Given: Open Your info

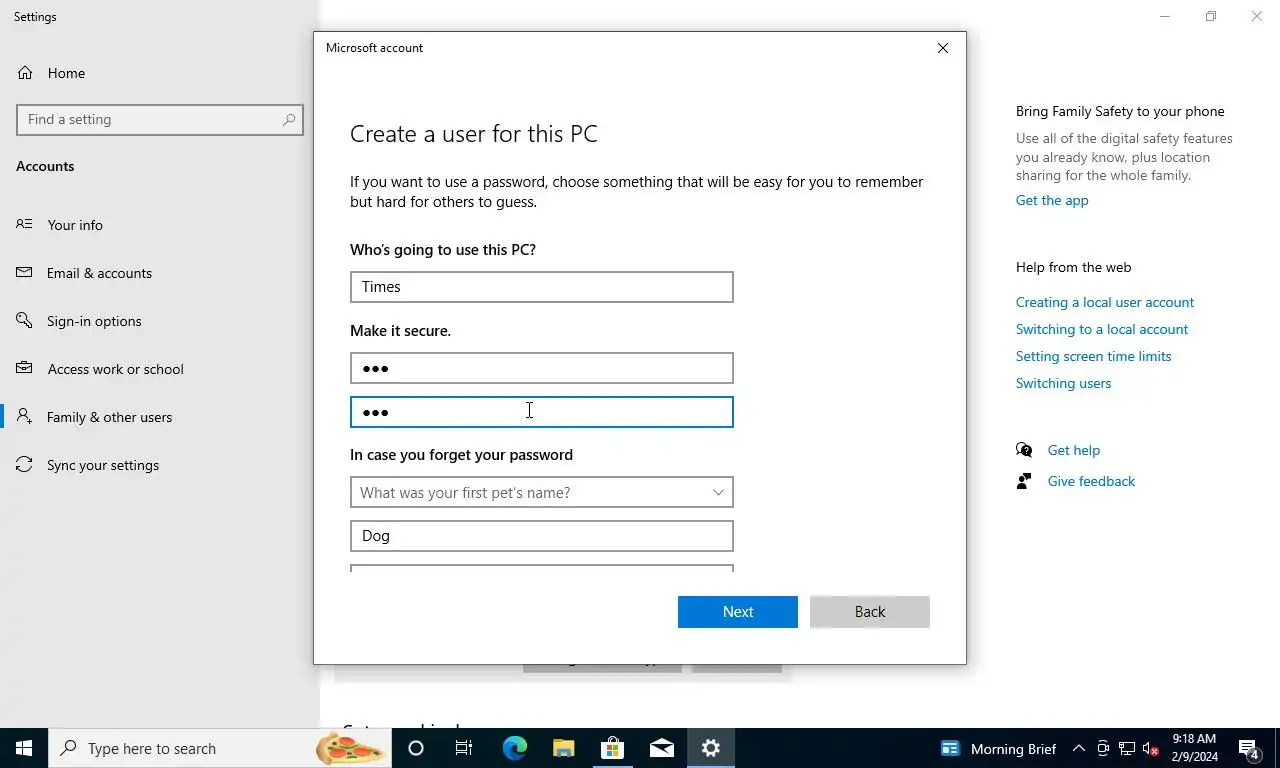Looking at the screenshot, I should point(75,225).
